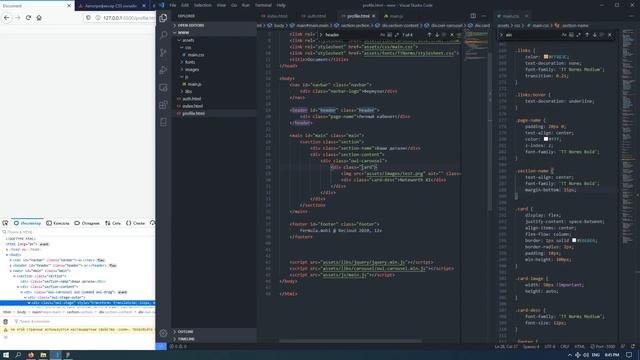Open More Actions for the editor group
The image size is (640, 360).
click(x=484, y=16)
